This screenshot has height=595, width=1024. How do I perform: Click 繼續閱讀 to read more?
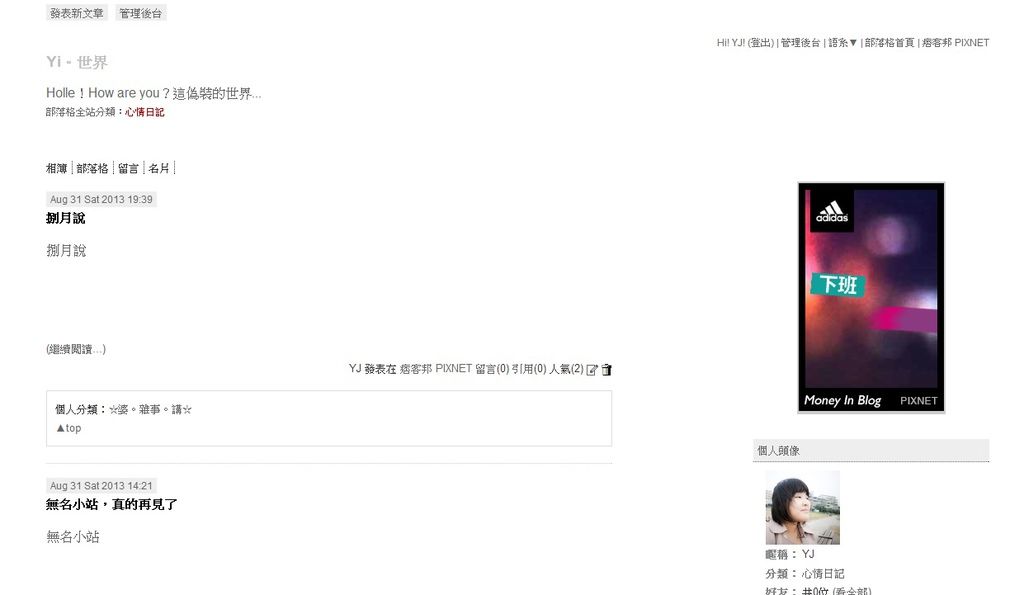point(76,349)
